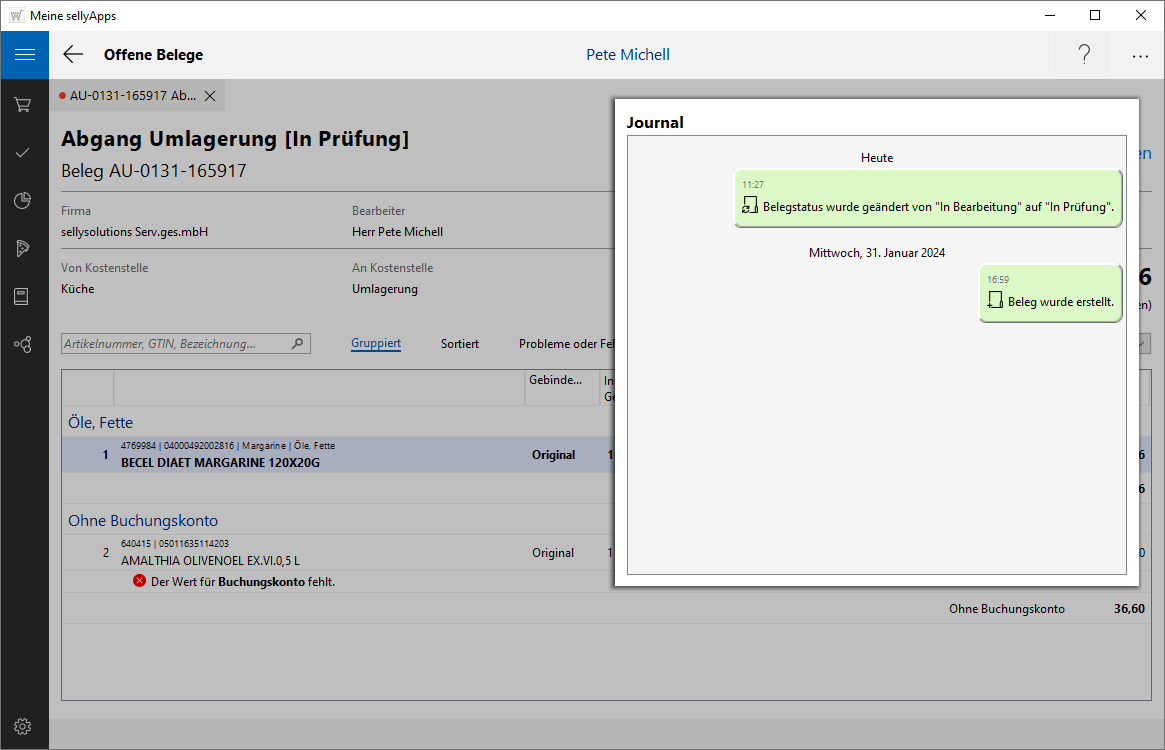Click the question mark help button

coord(1084,55)
